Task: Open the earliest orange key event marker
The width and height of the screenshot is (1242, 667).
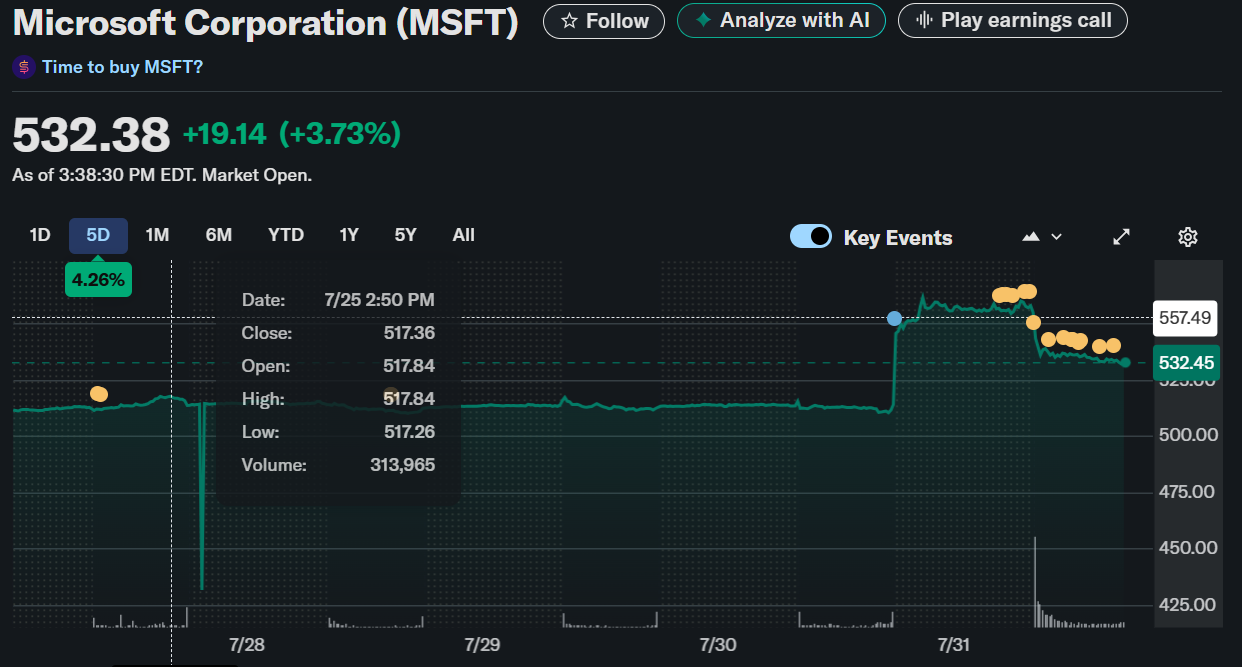Action: click(x=98, y=394)
